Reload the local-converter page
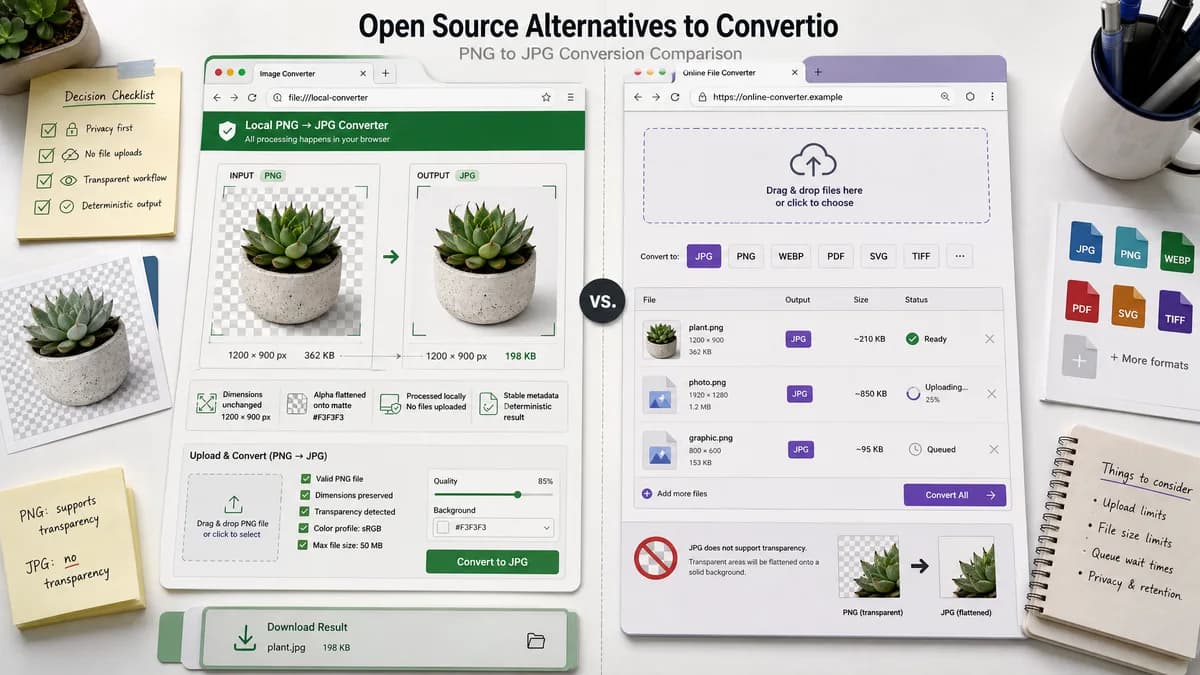The height and width of the screenshot is (675, 1200). pyautogui.click(x=251, y=98)
